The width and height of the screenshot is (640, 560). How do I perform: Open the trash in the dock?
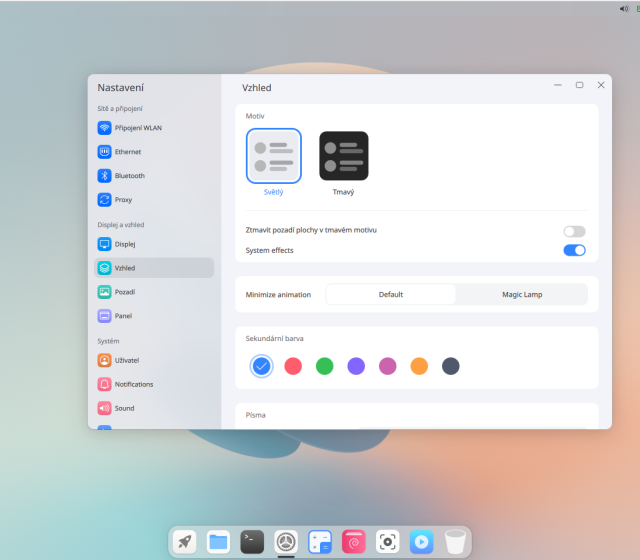click(x=455, y=542)
